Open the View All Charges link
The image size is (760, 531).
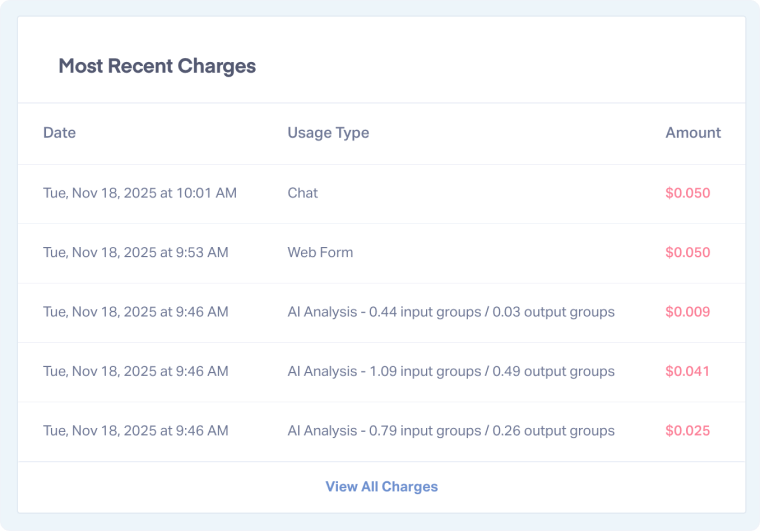tap(381, 487)
